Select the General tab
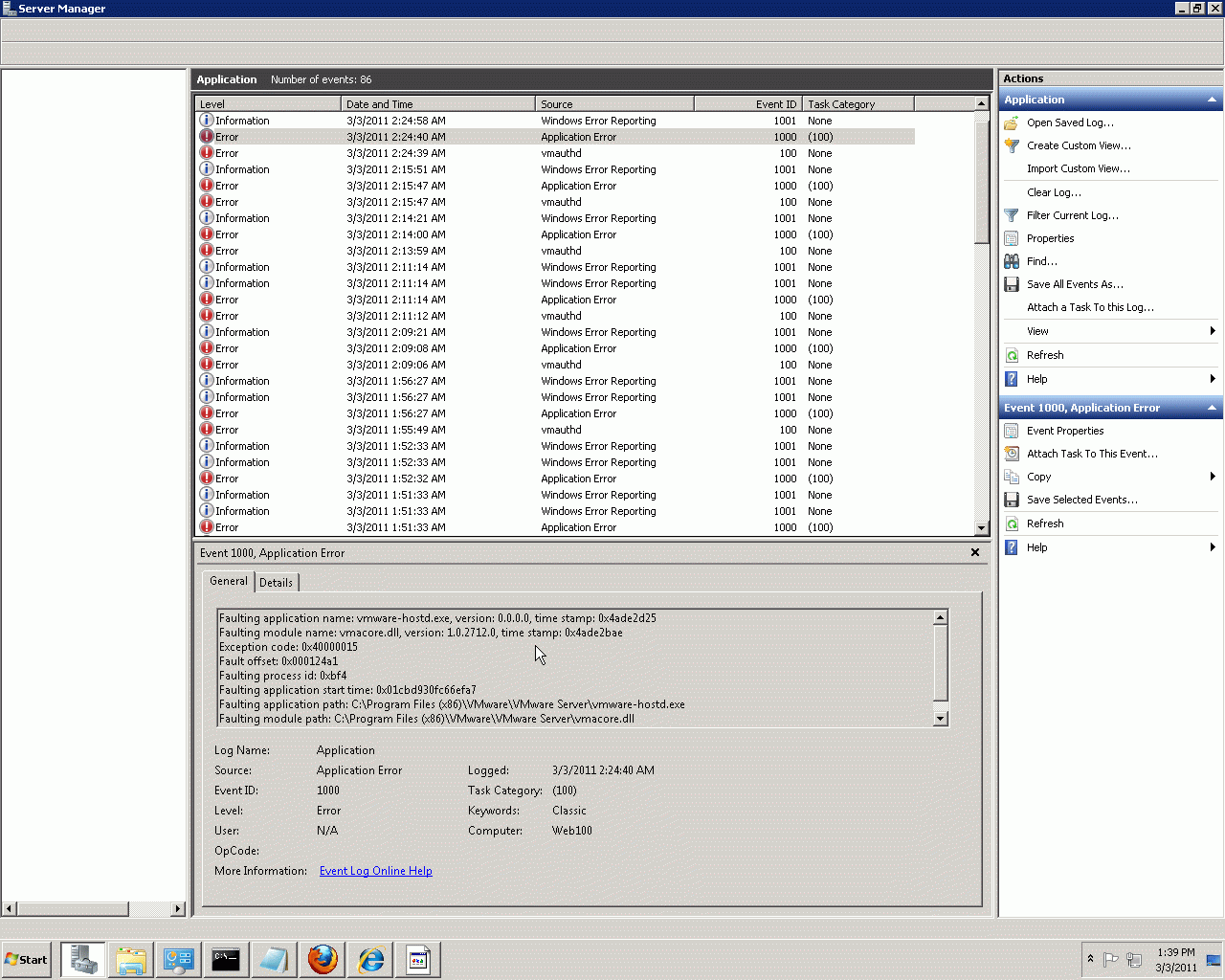Viewport: 1225px width, 980px height. coord(229,581)
